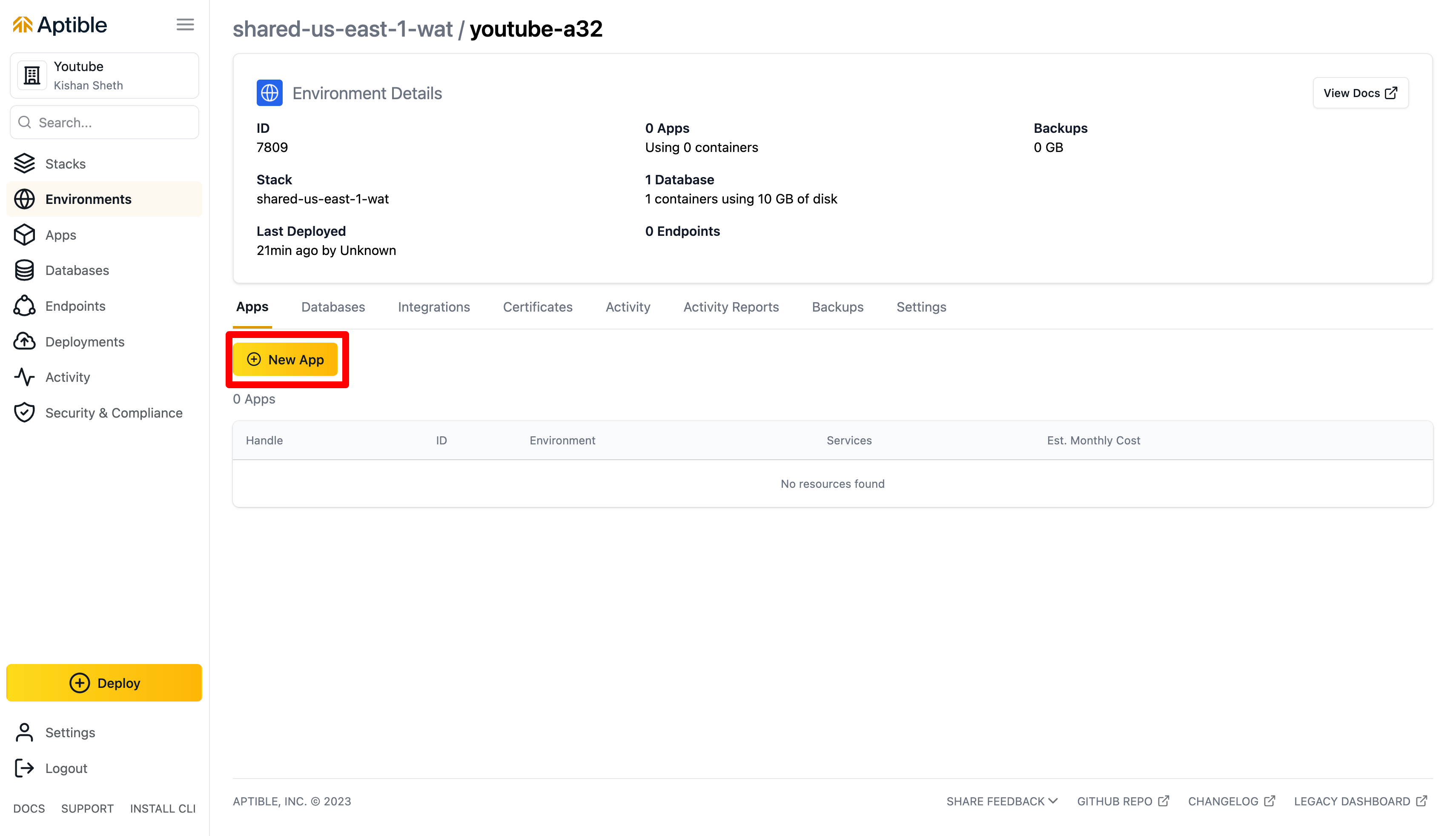Screen dimensions: 1456x836
Task: Open the Youtube organization selector
Action: click(104, 76)
